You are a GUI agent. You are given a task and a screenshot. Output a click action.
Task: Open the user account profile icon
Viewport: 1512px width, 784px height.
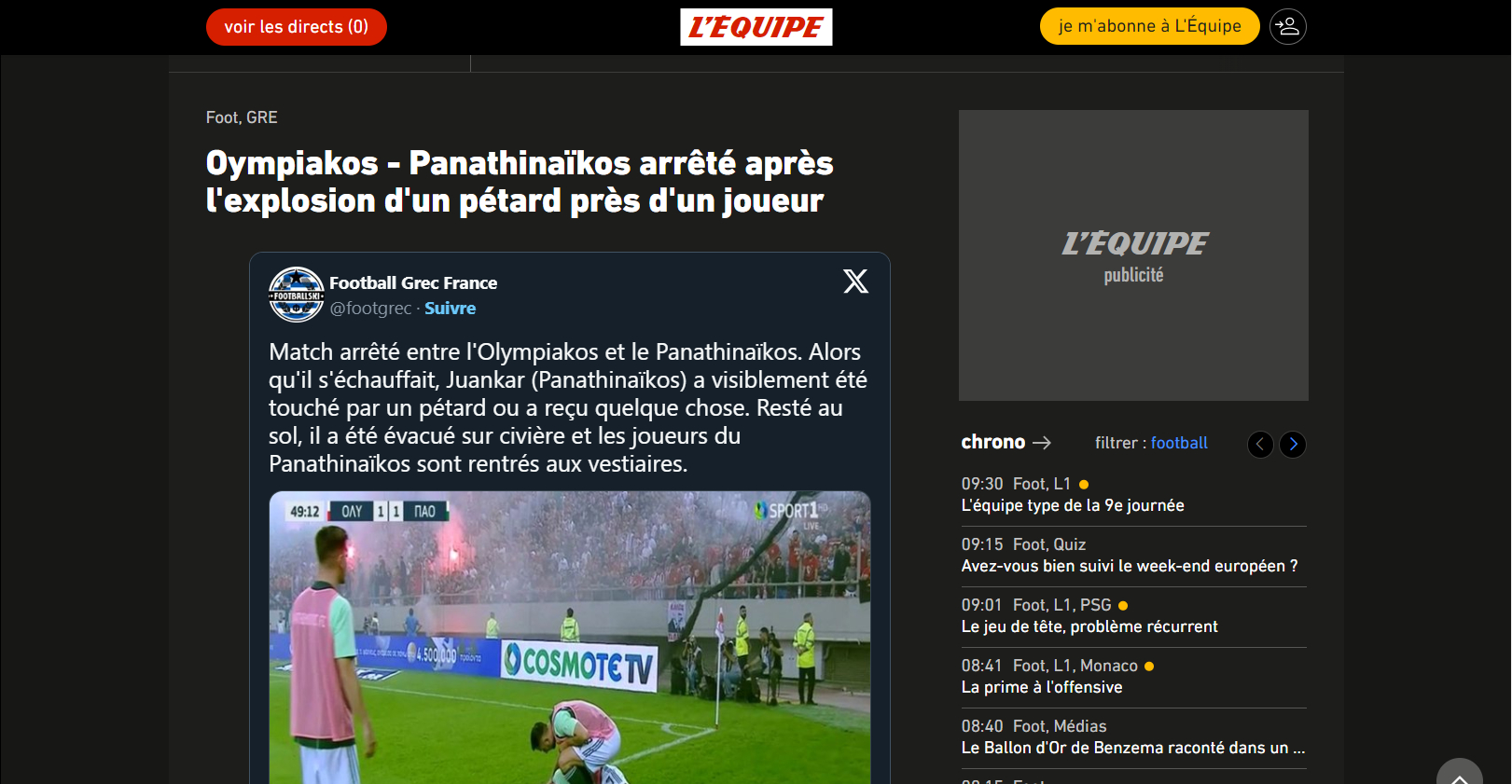1288,26
